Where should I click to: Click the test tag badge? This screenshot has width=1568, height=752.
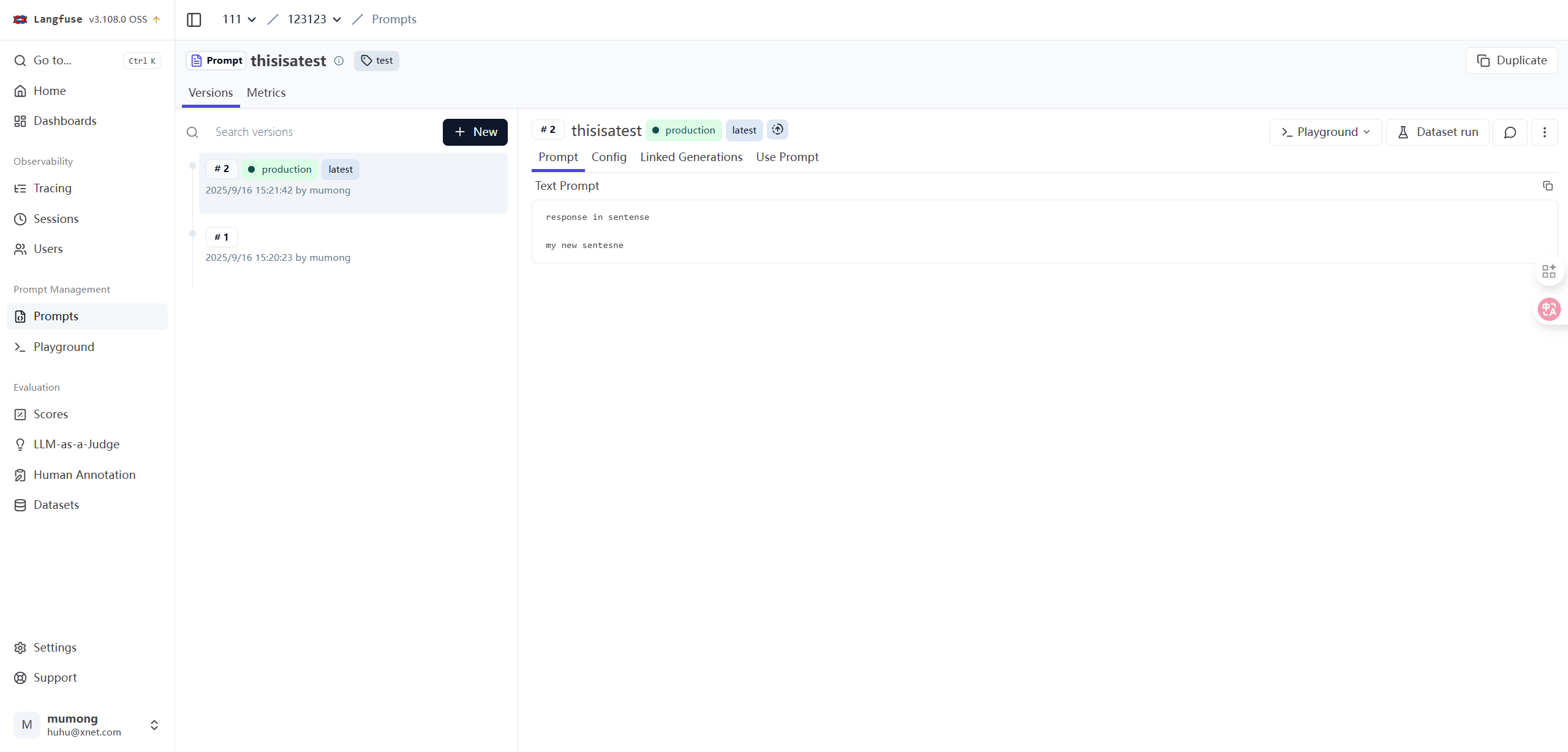tap(377, 61)
